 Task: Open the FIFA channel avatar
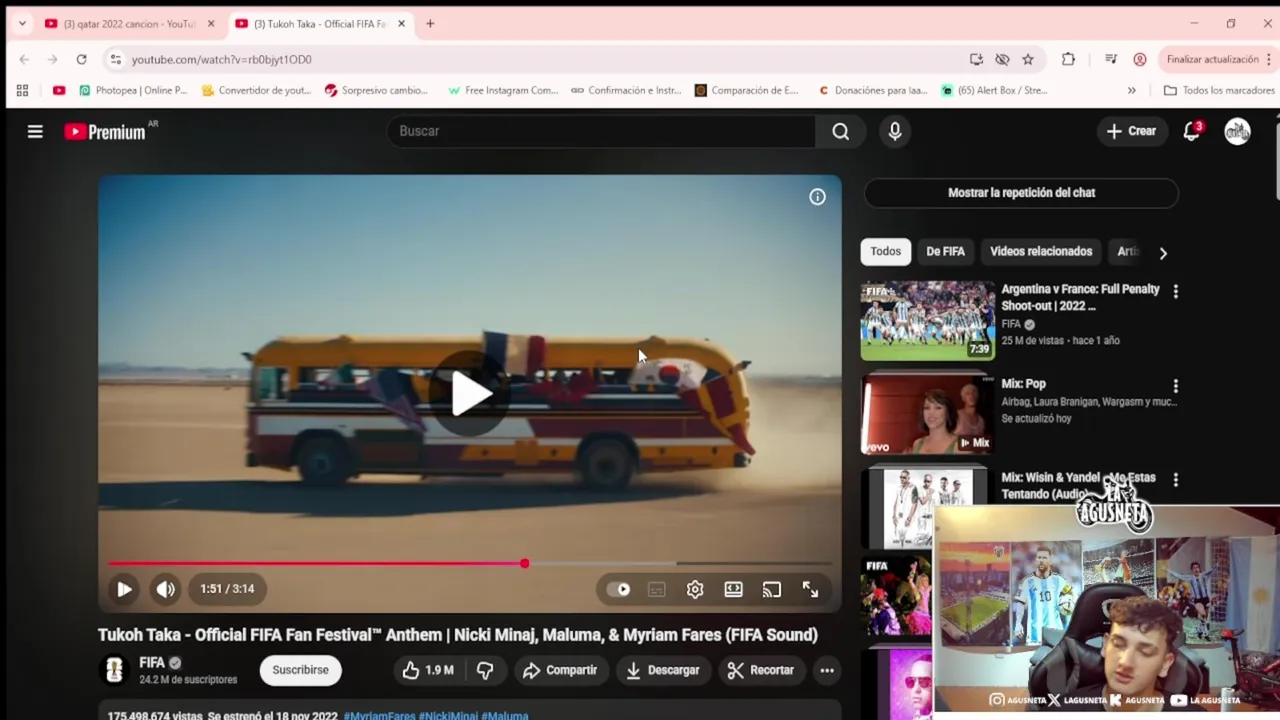(x=114, y=670)
